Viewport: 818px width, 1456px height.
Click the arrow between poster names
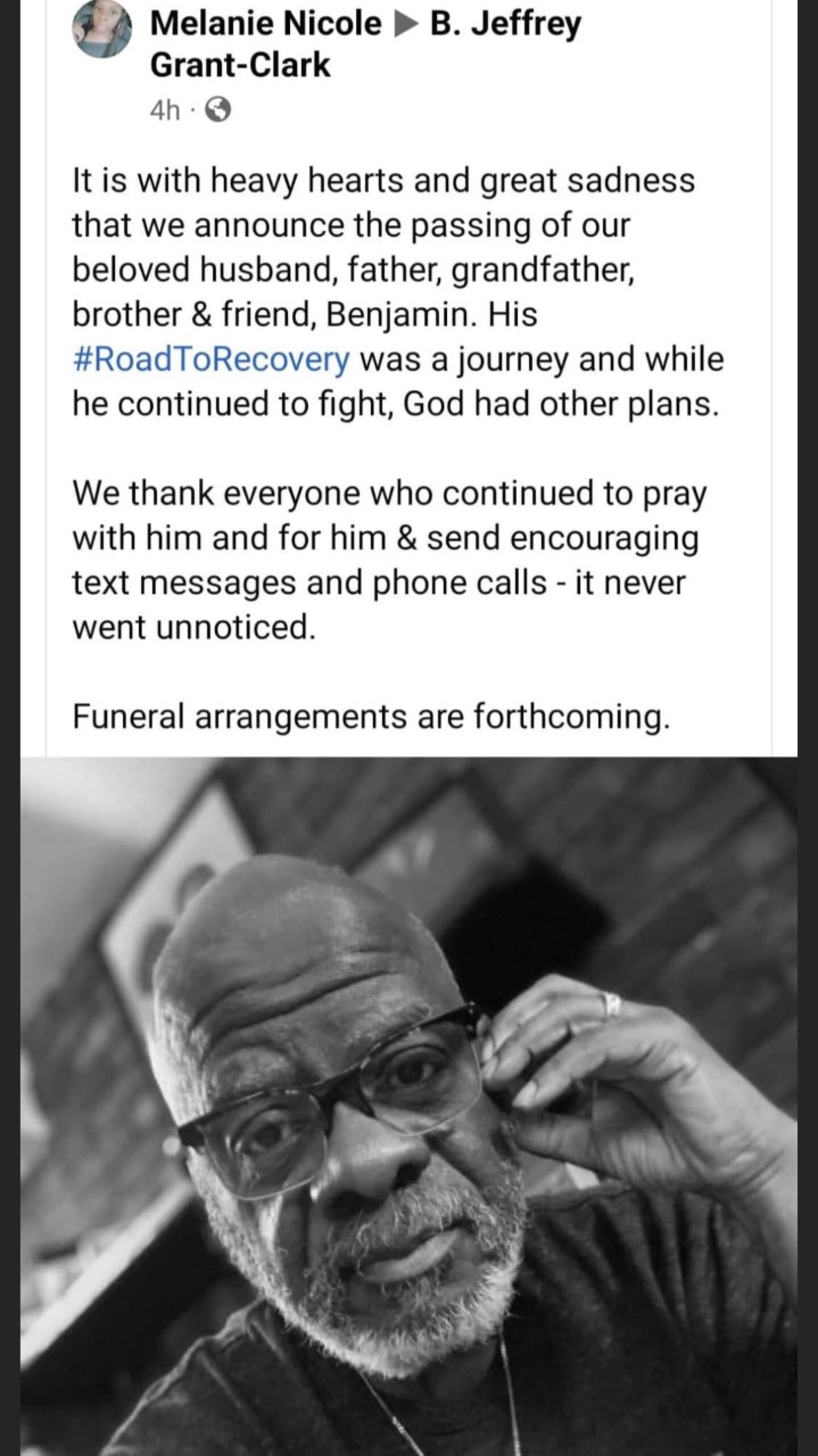[406, 25]
